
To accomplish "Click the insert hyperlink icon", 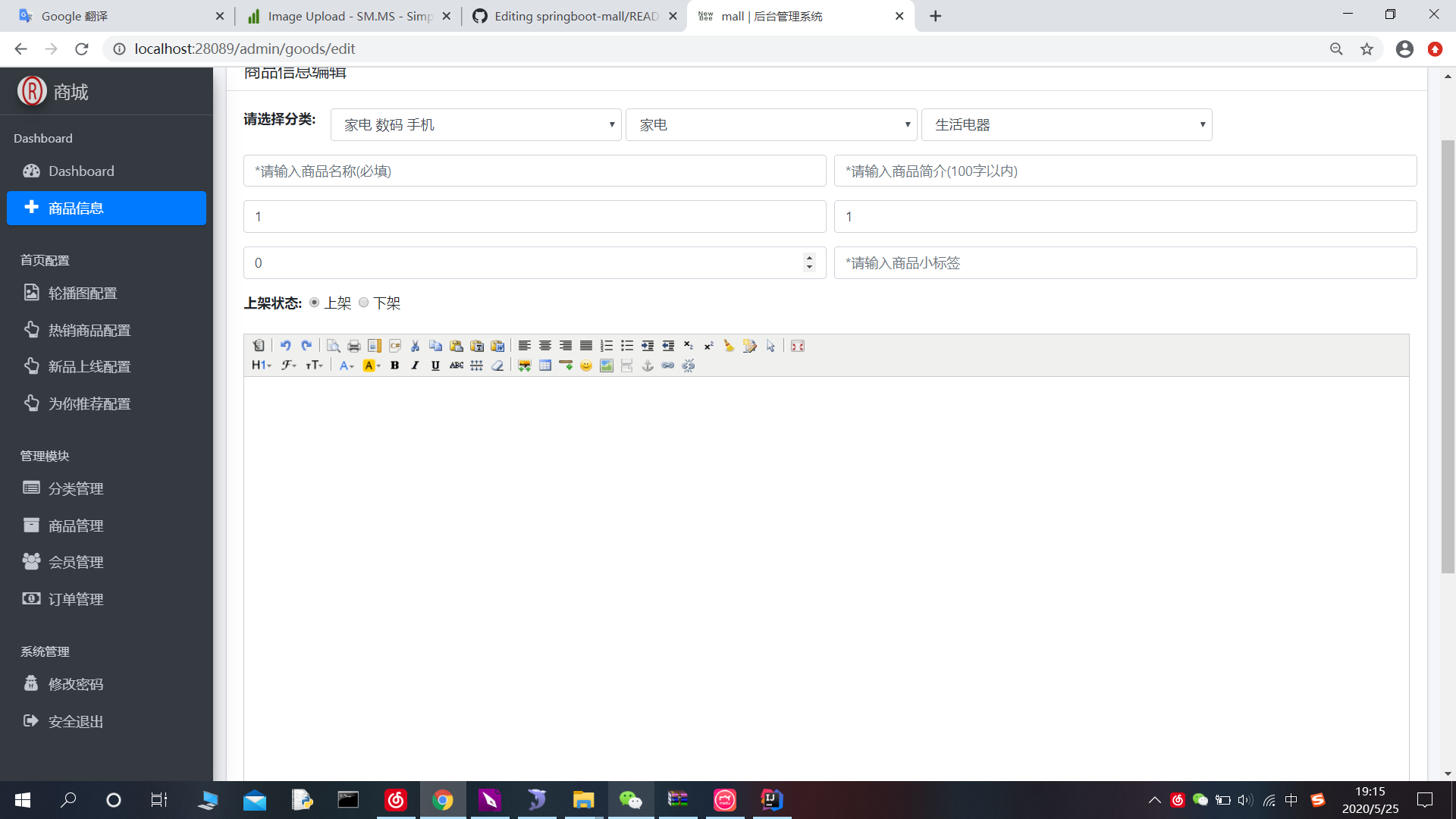I will click(x=667, y=366).
